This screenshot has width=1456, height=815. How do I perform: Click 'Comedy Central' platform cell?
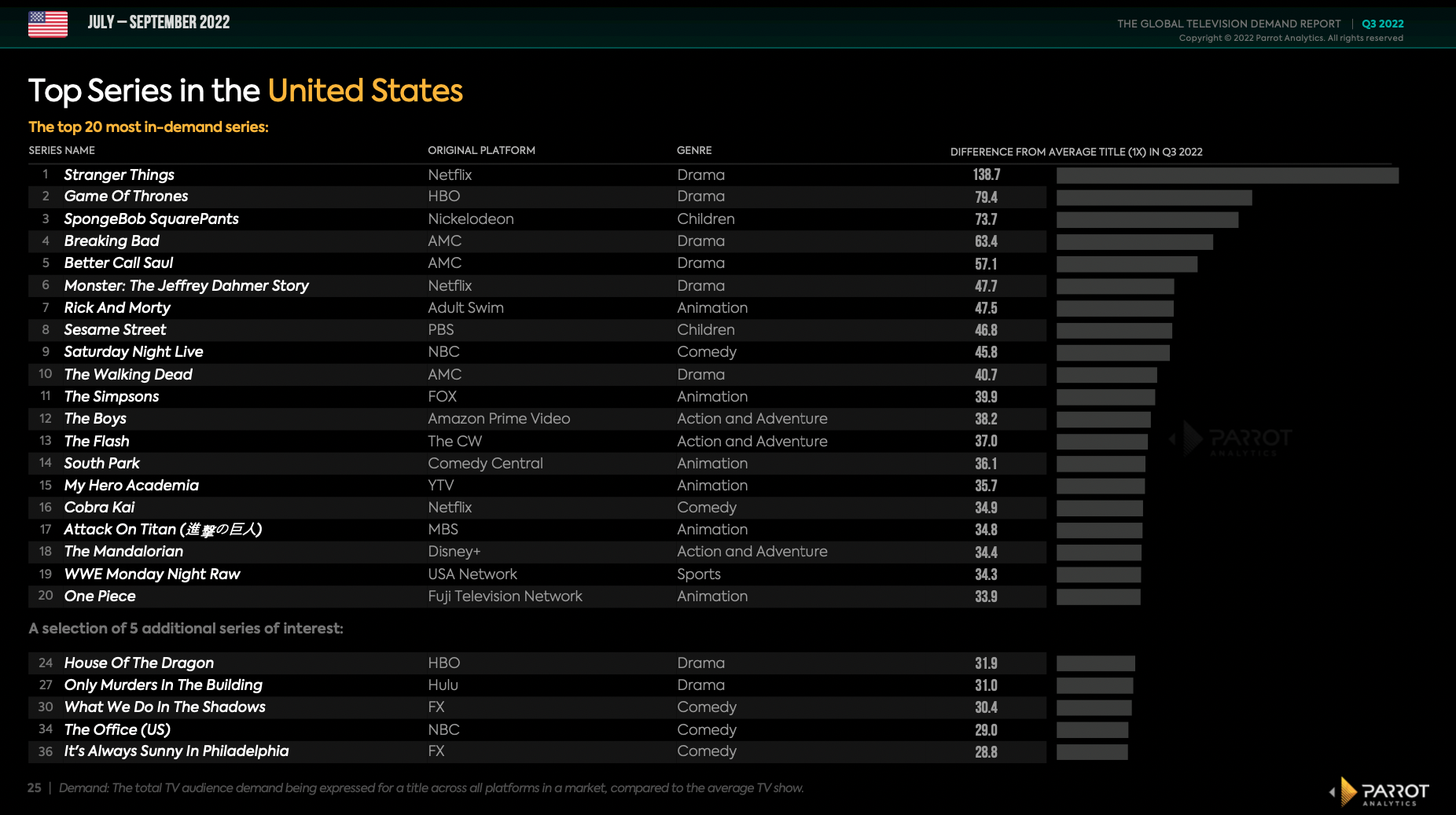(485, 463)
